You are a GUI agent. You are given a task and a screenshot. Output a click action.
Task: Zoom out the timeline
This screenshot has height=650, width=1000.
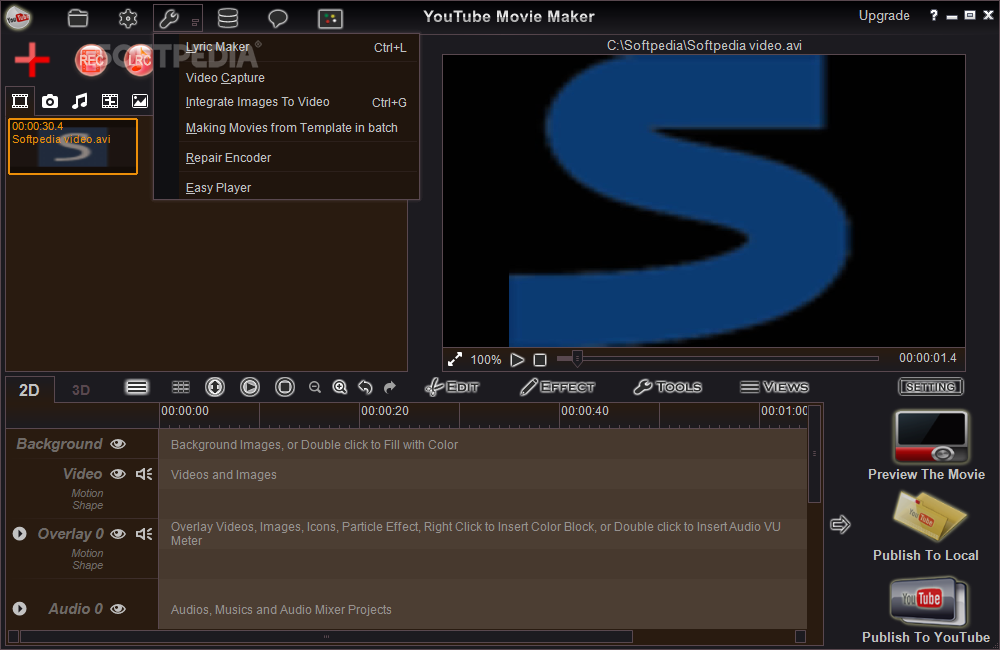point(315,387)
